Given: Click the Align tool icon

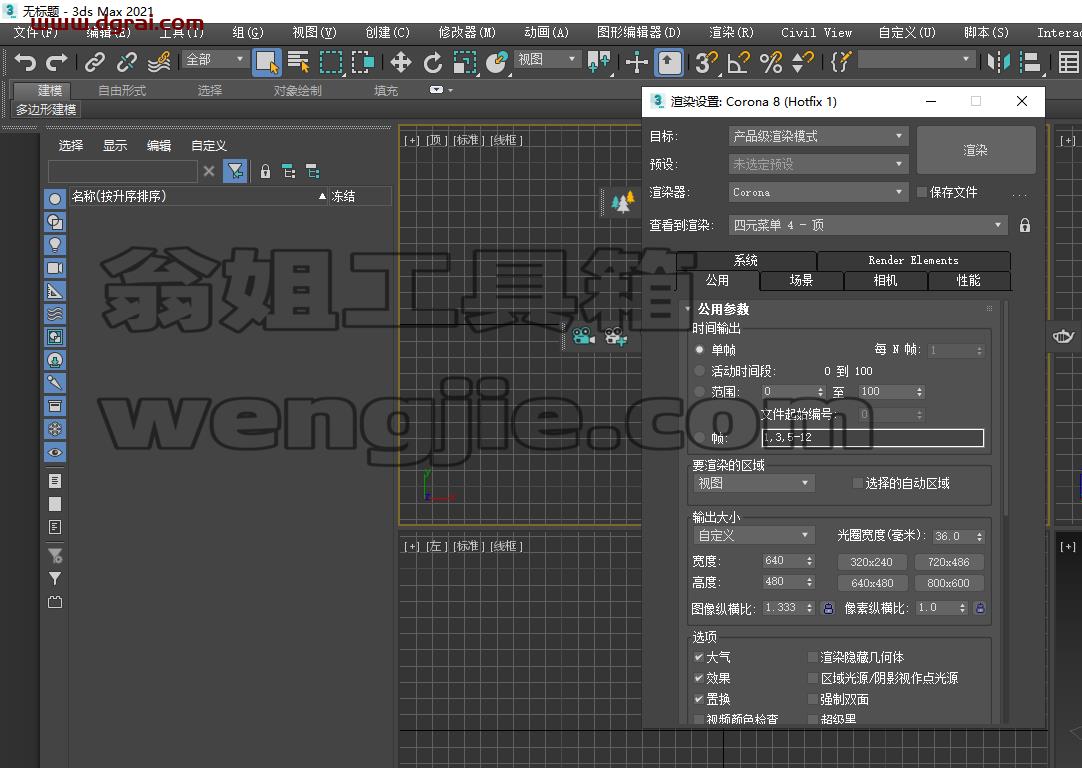Looking at the screenshot, I should (1030, 62).
